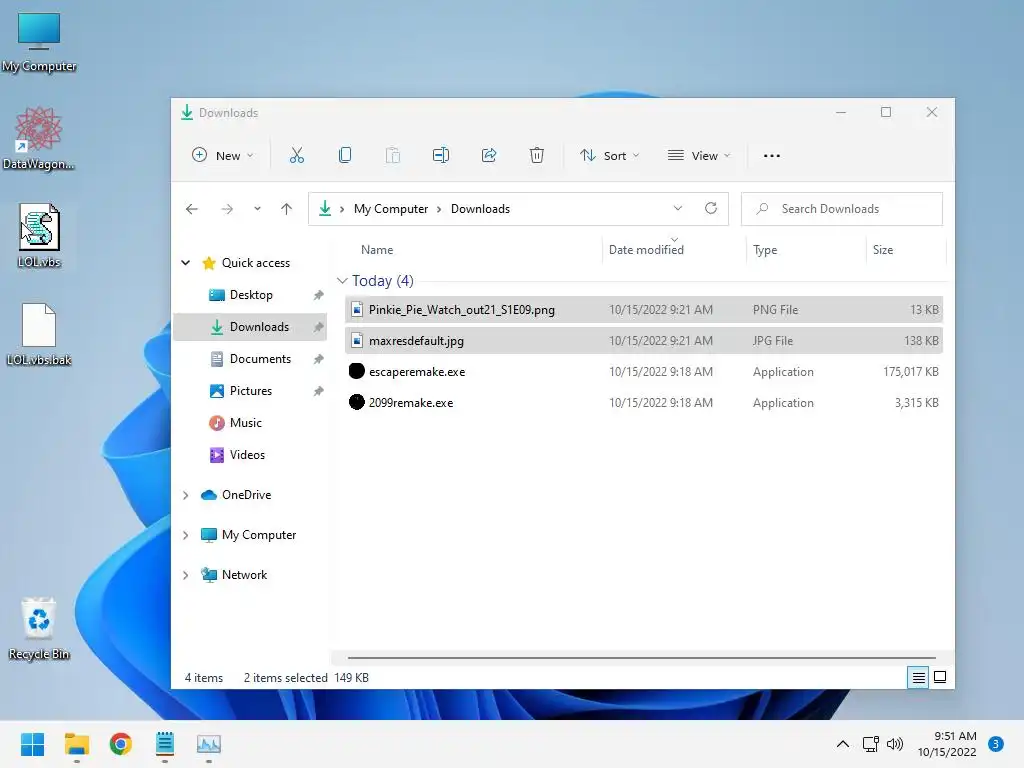The image size is (1024, 768).
Task: Open the Sort dropdown menu
Action: (610, 155)
